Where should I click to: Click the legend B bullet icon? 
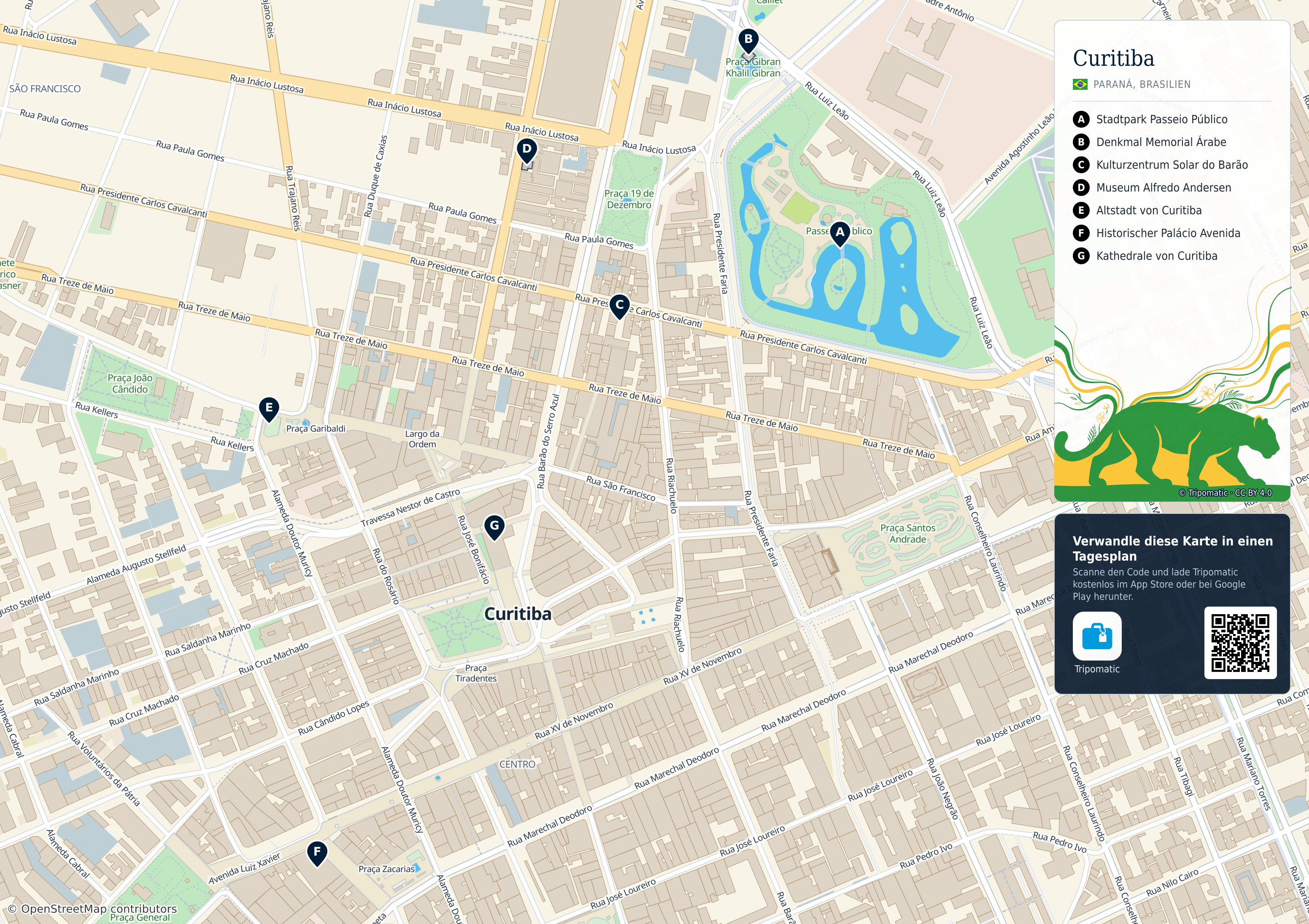tap(1080, 142)
